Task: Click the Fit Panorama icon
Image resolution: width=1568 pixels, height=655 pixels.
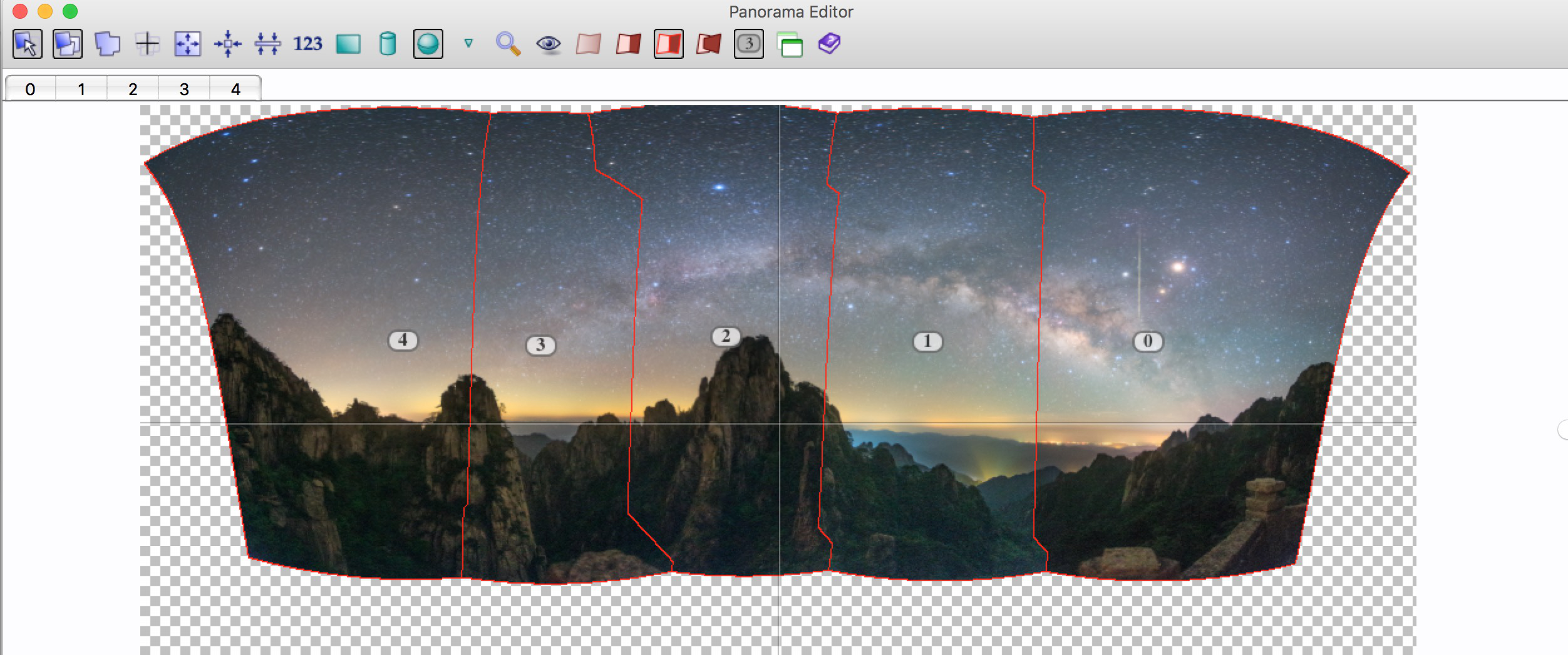Action: click(188, 44)
